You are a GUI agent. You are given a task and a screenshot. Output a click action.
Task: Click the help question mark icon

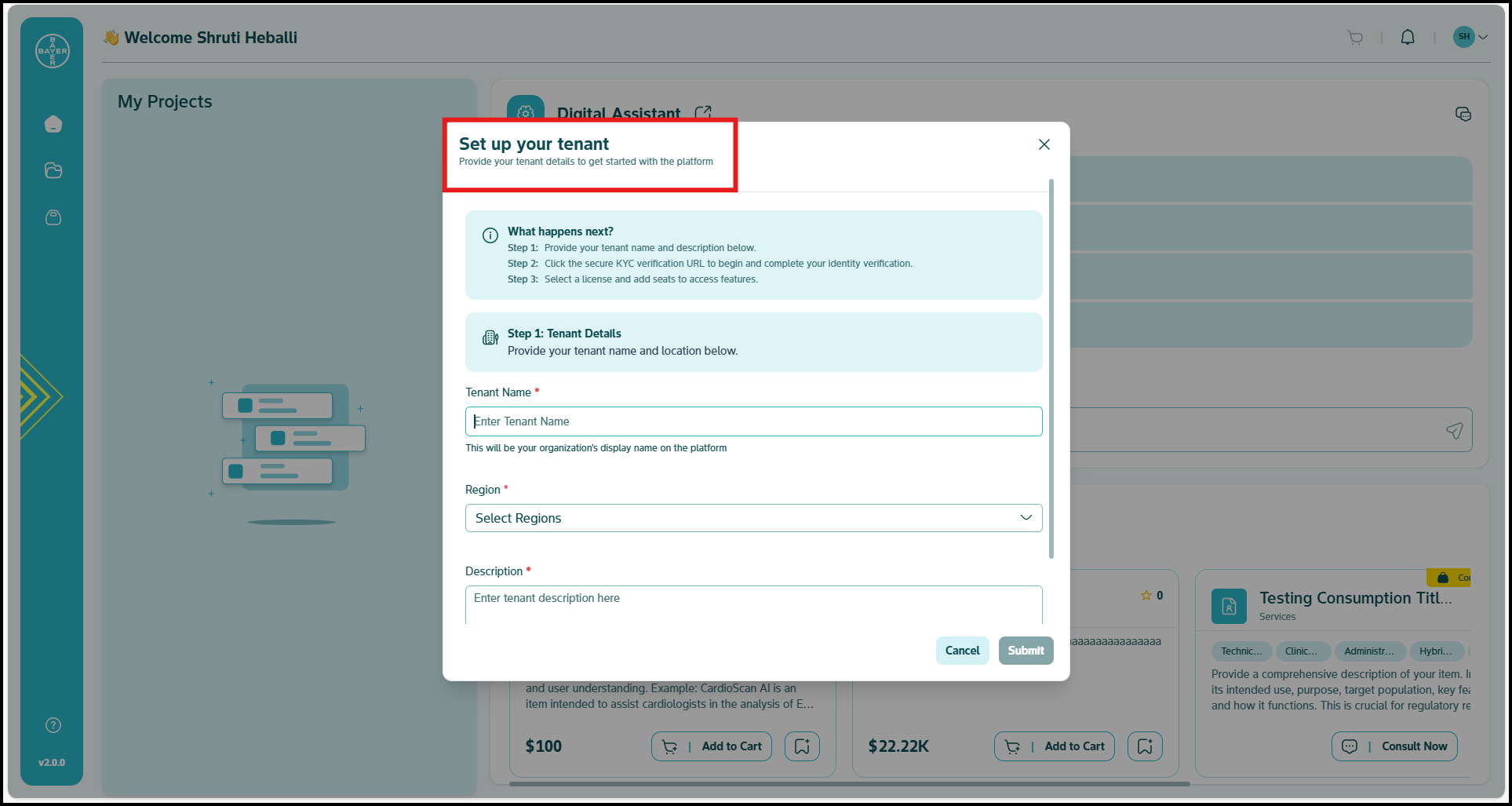coord(53,725)
